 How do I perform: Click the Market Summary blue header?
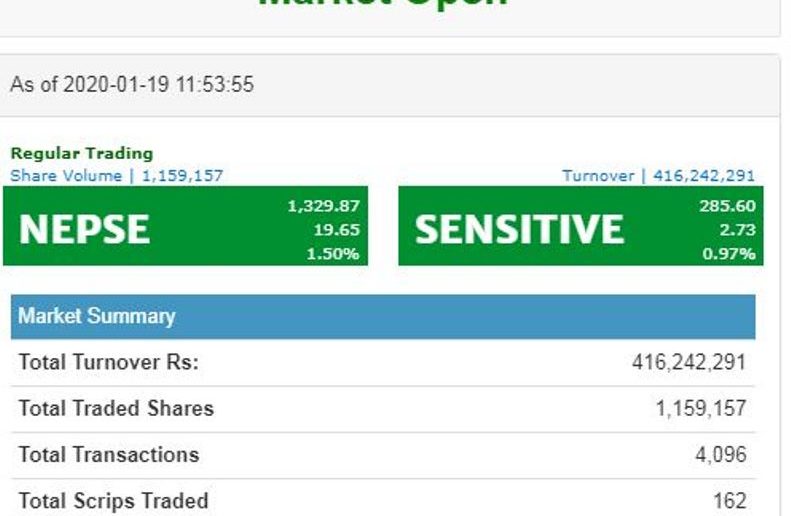pos(383,317)
